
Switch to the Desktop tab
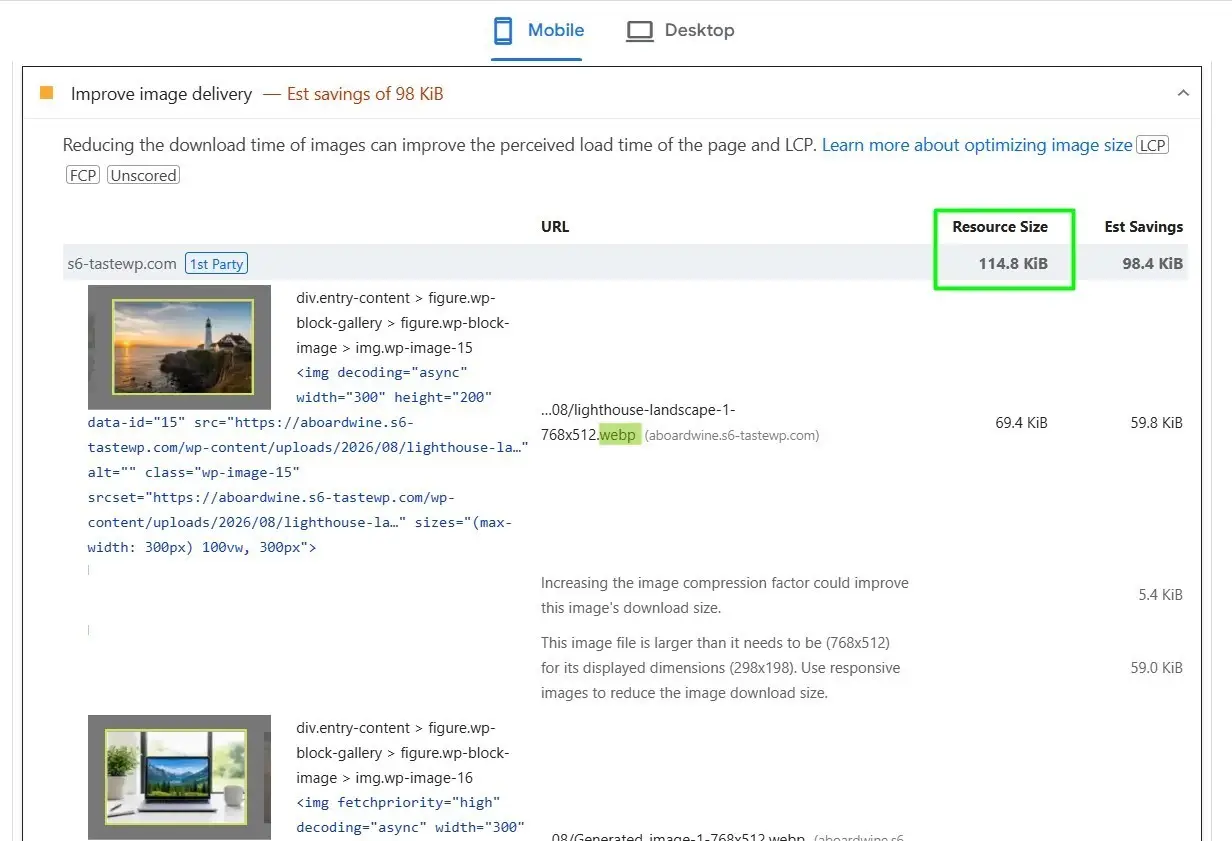[x=680, y=31]
